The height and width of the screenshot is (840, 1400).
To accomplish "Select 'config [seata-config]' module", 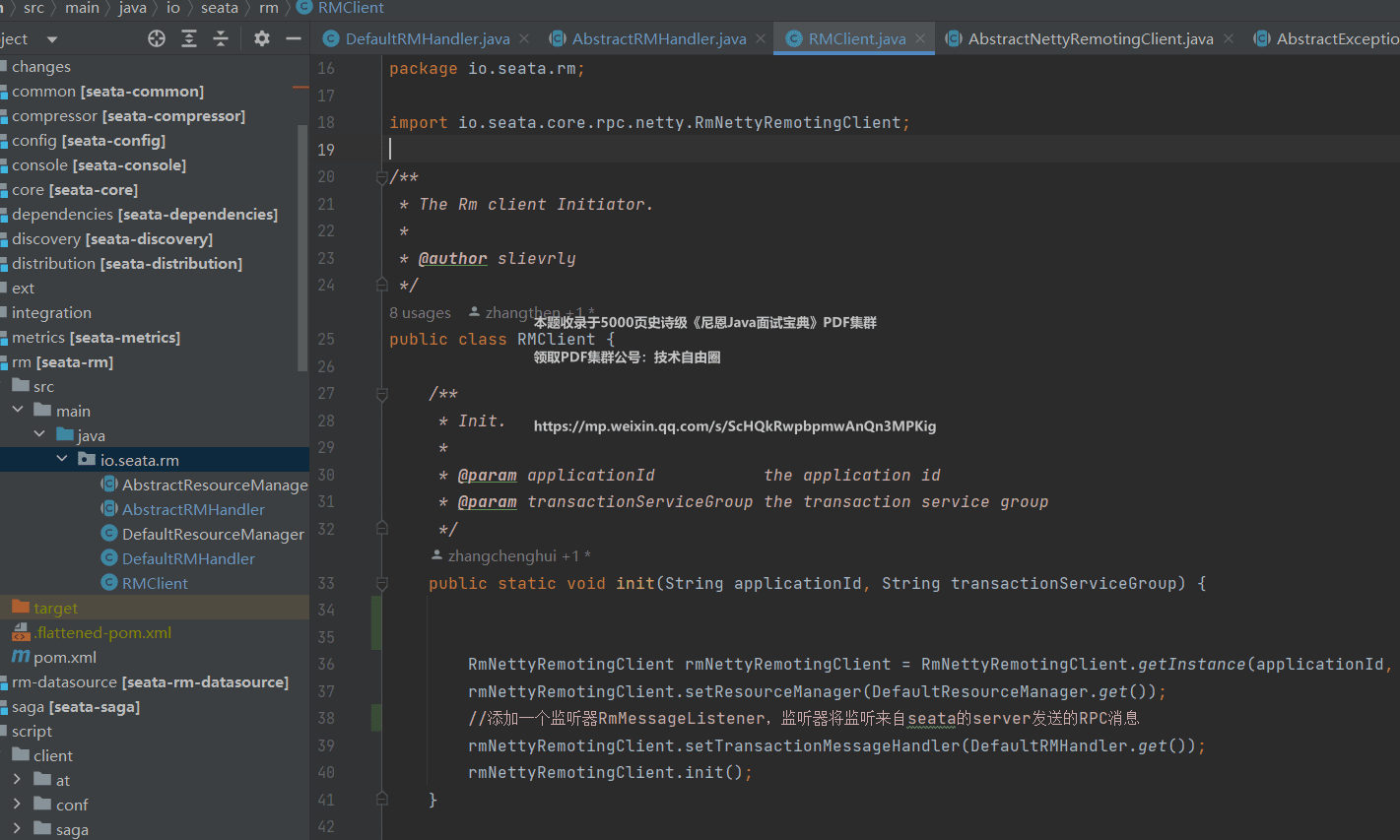I will click(89, 140).
